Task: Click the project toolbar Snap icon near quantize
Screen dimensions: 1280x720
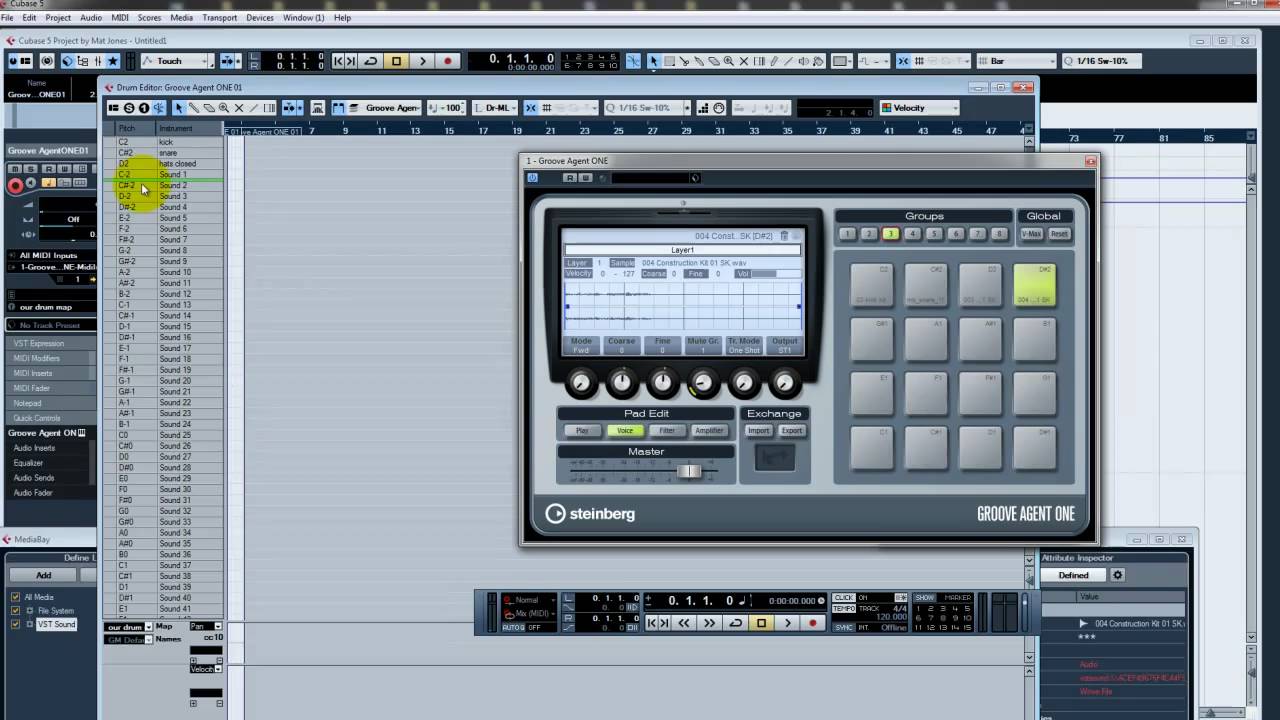Action: coord(903,61)
